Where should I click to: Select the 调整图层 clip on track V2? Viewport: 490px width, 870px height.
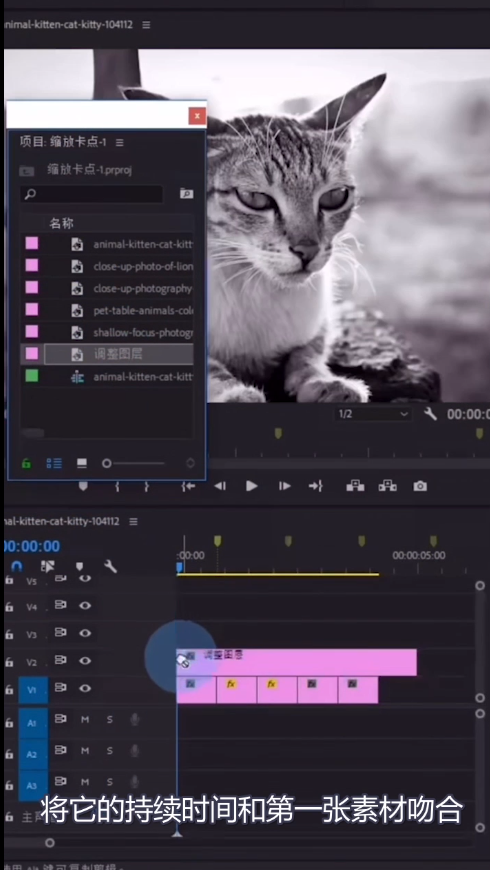pyautogui.click(x=297, y=662)
